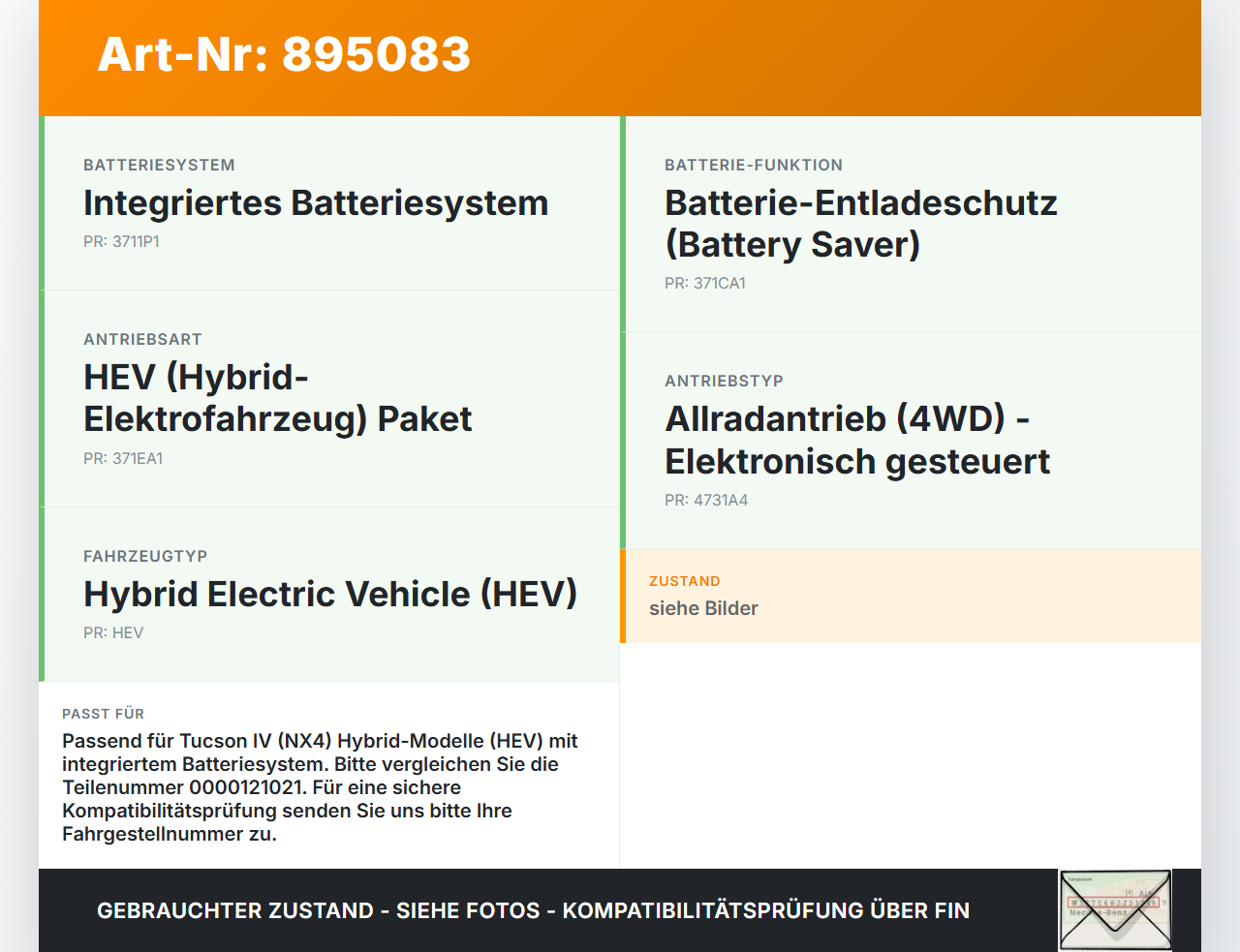Select the BATTERIESYSTEM label
Screen dimensions: 1240x952
click(x=159, y=165)
